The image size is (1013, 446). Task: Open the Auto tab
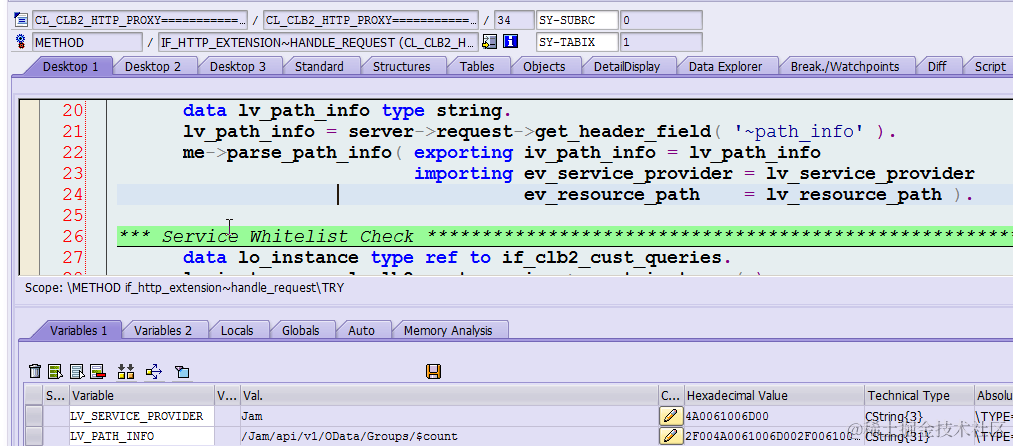coord(361,330)
